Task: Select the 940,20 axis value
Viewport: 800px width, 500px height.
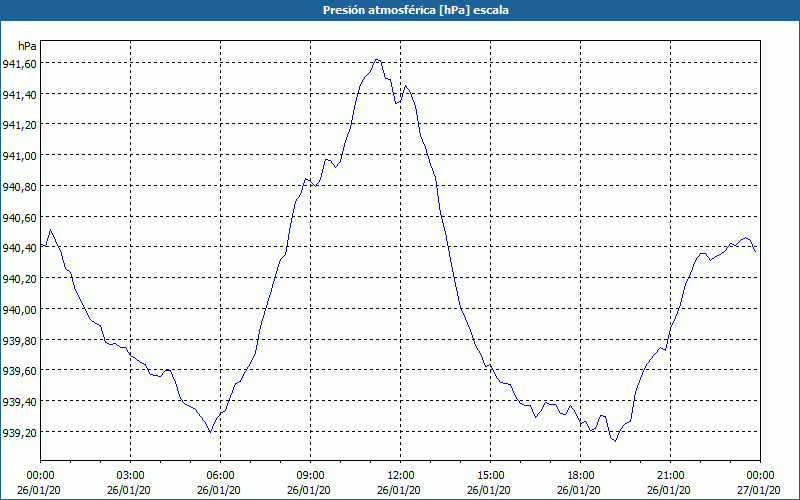Action: (x=19, y=279)
